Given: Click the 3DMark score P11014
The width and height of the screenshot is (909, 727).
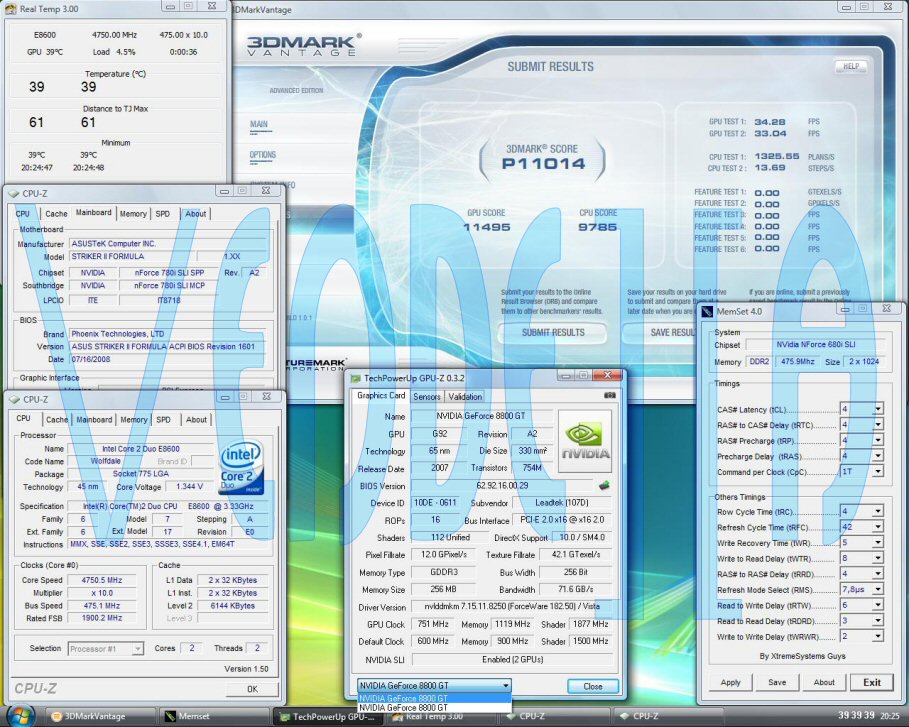Looking at the screenshot, I should click(543, 164).
